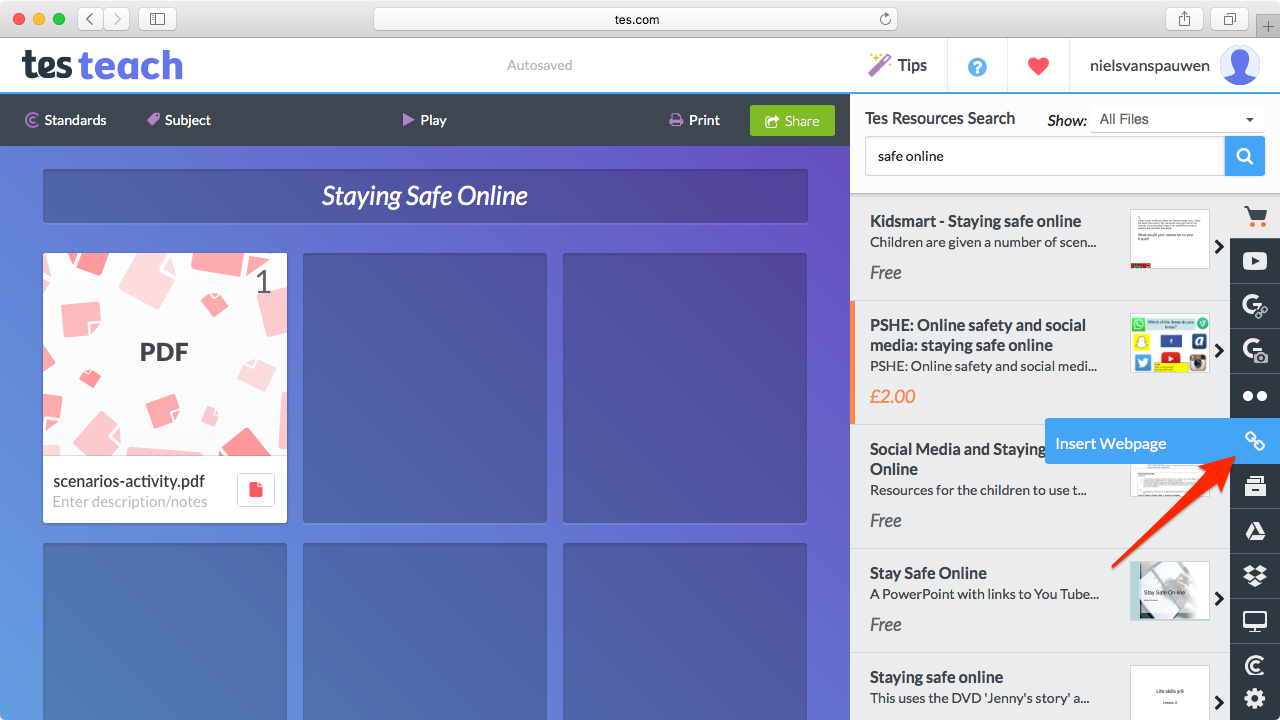This screenshot has width=1280, height=720.
Task: Start Play mode
Action: click(424, 120)
